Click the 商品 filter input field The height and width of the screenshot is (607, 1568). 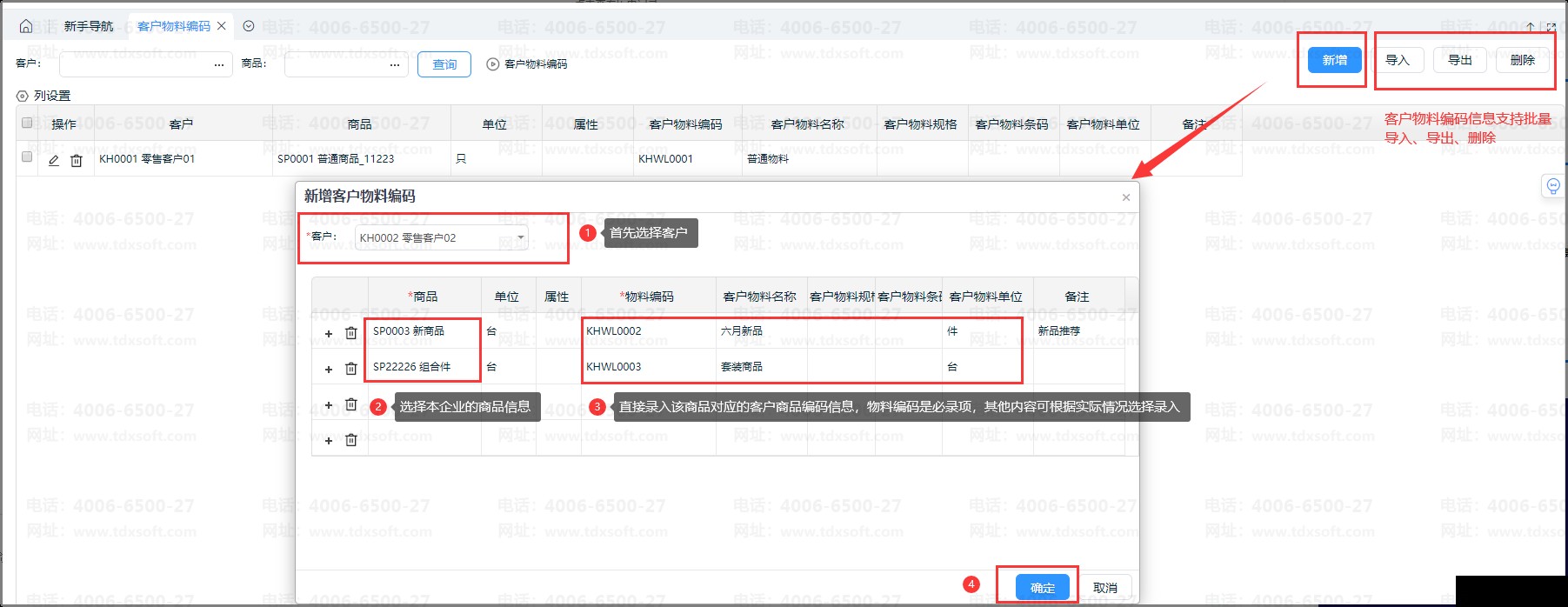[346, 64]
